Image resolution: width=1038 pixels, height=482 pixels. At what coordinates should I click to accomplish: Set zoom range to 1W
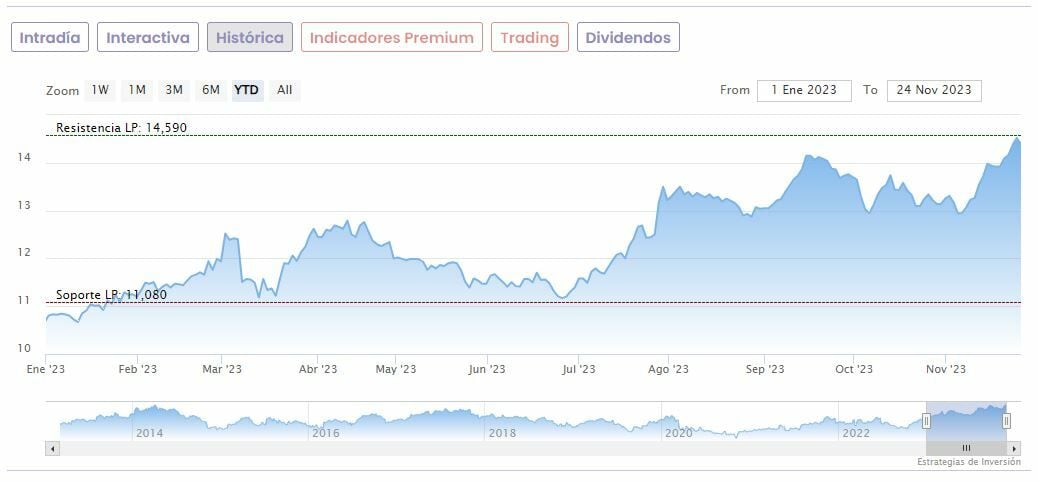tap(100, 90)
